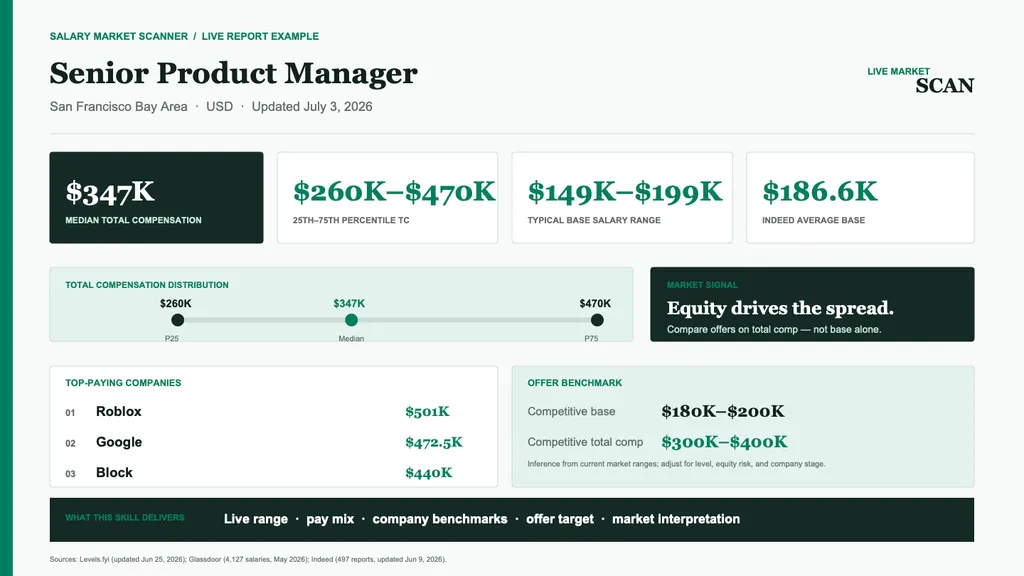Image resolution: width=1024 pixels, height=576 pixels.
Task: Click the $186.6K Indeed average value
Action: point(820,191)
